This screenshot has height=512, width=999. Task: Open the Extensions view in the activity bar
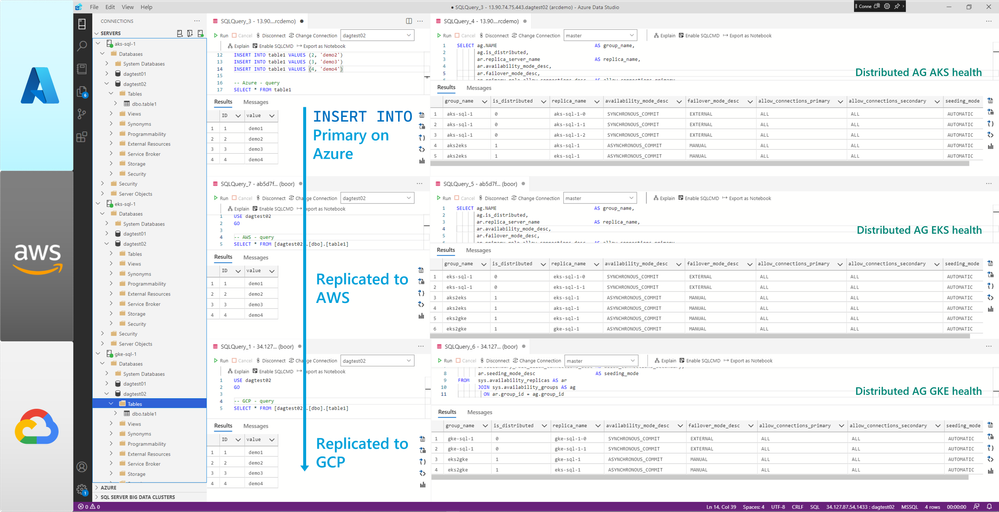82,137
